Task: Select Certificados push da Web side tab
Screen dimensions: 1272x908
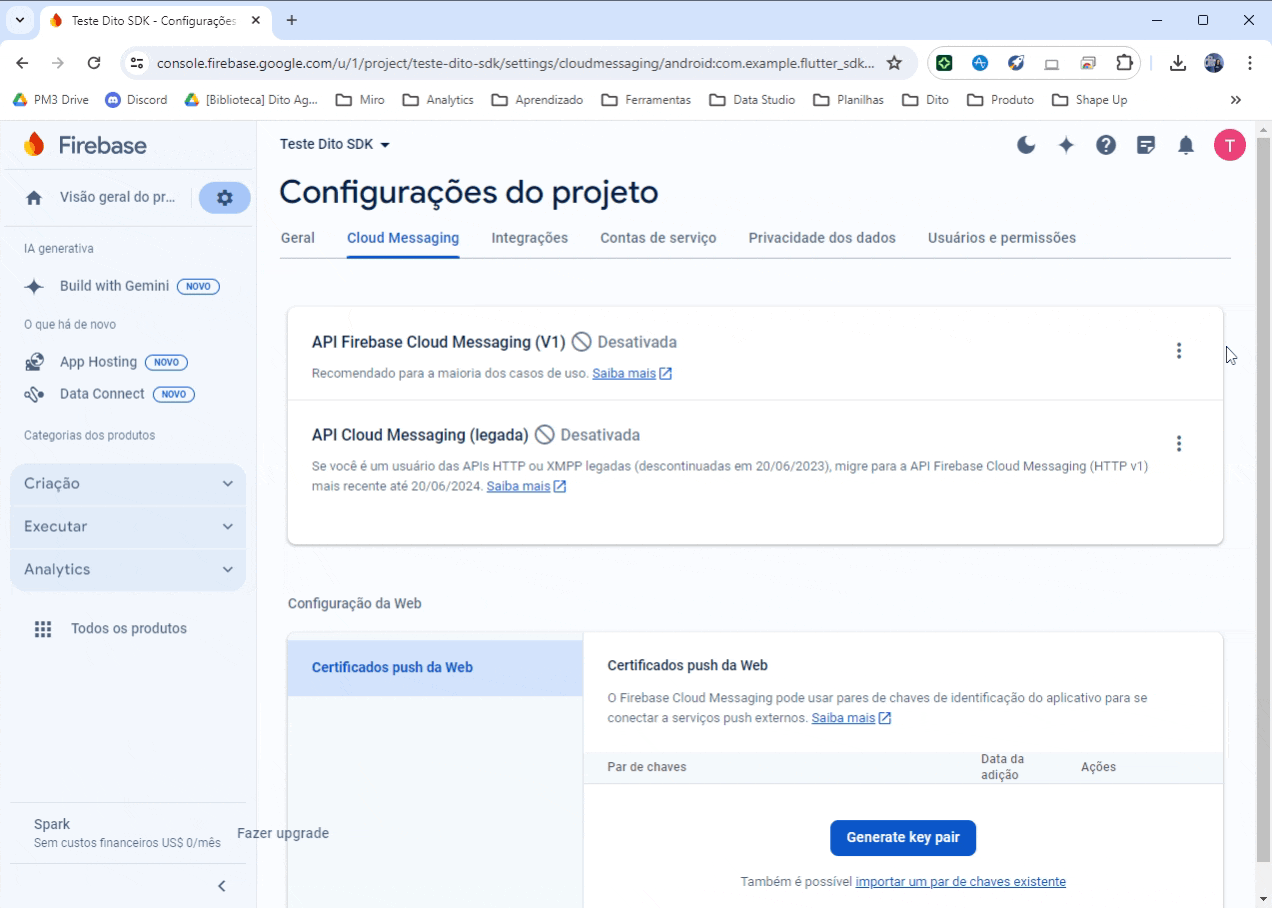Action: (435, 668)
